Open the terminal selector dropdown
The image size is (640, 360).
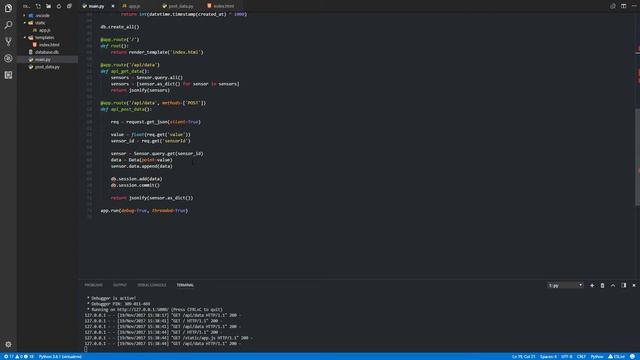[565, 285]
